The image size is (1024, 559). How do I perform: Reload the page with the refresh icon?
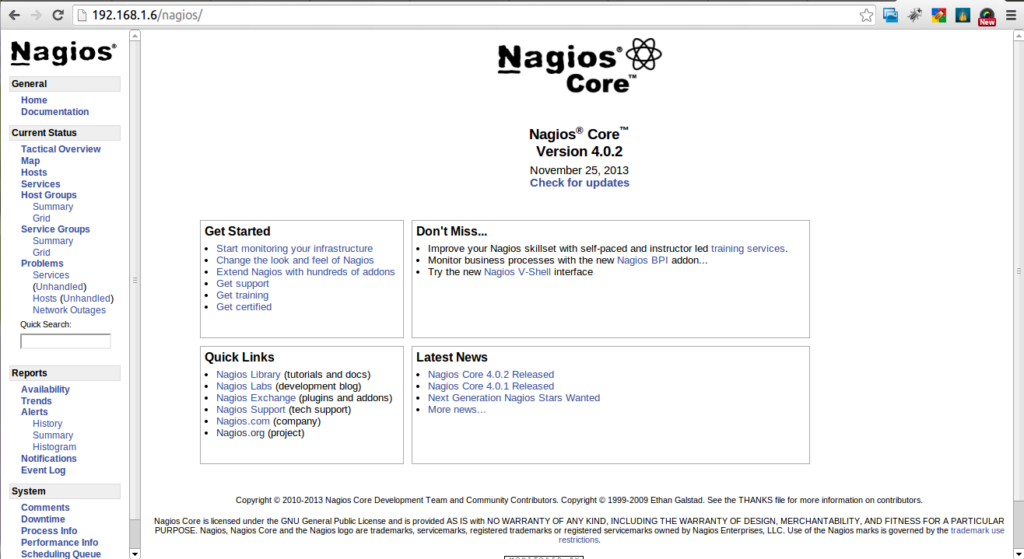click(x=57, y=15)
